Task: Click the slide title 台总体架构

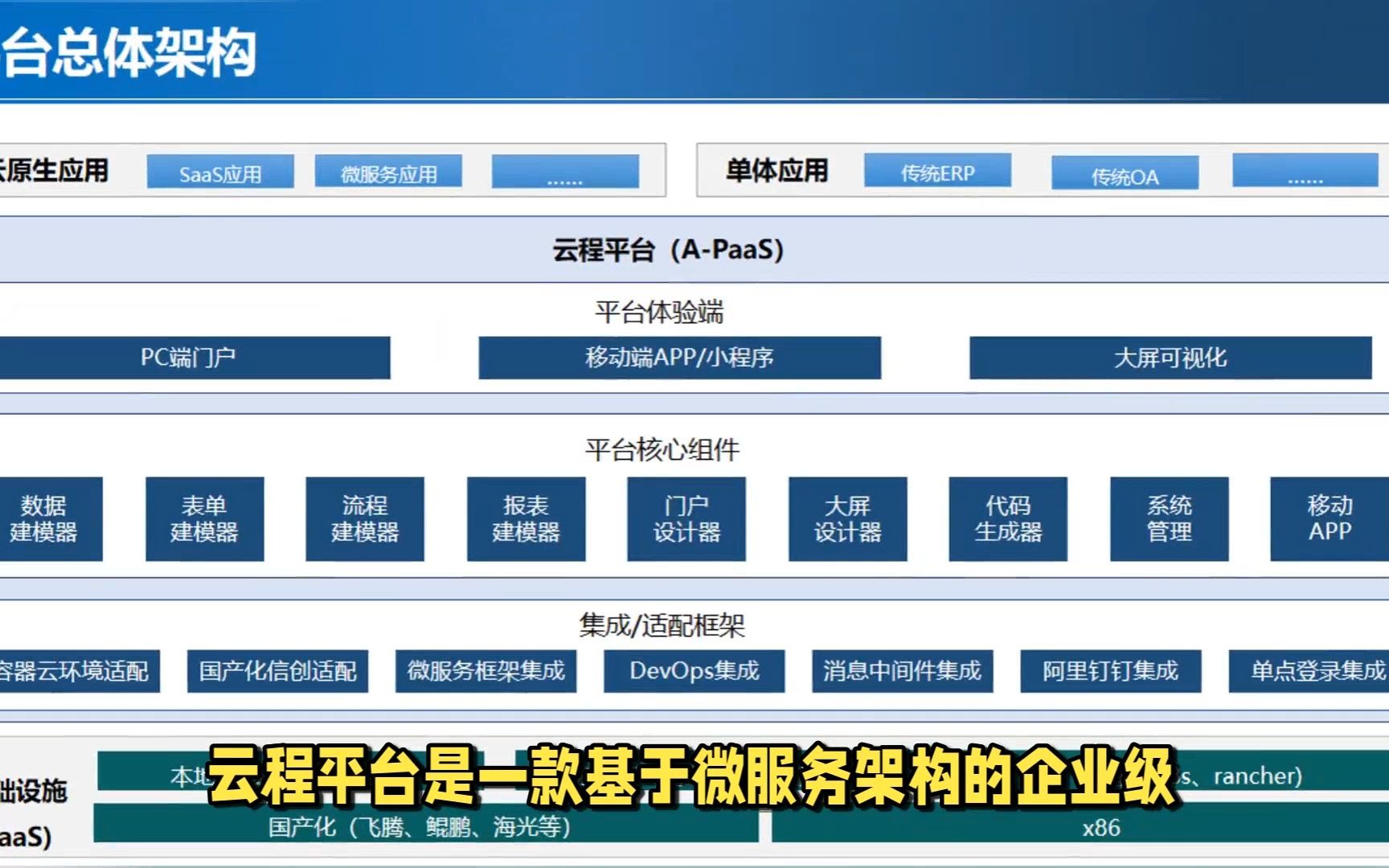Action: [x=129, y=52]
